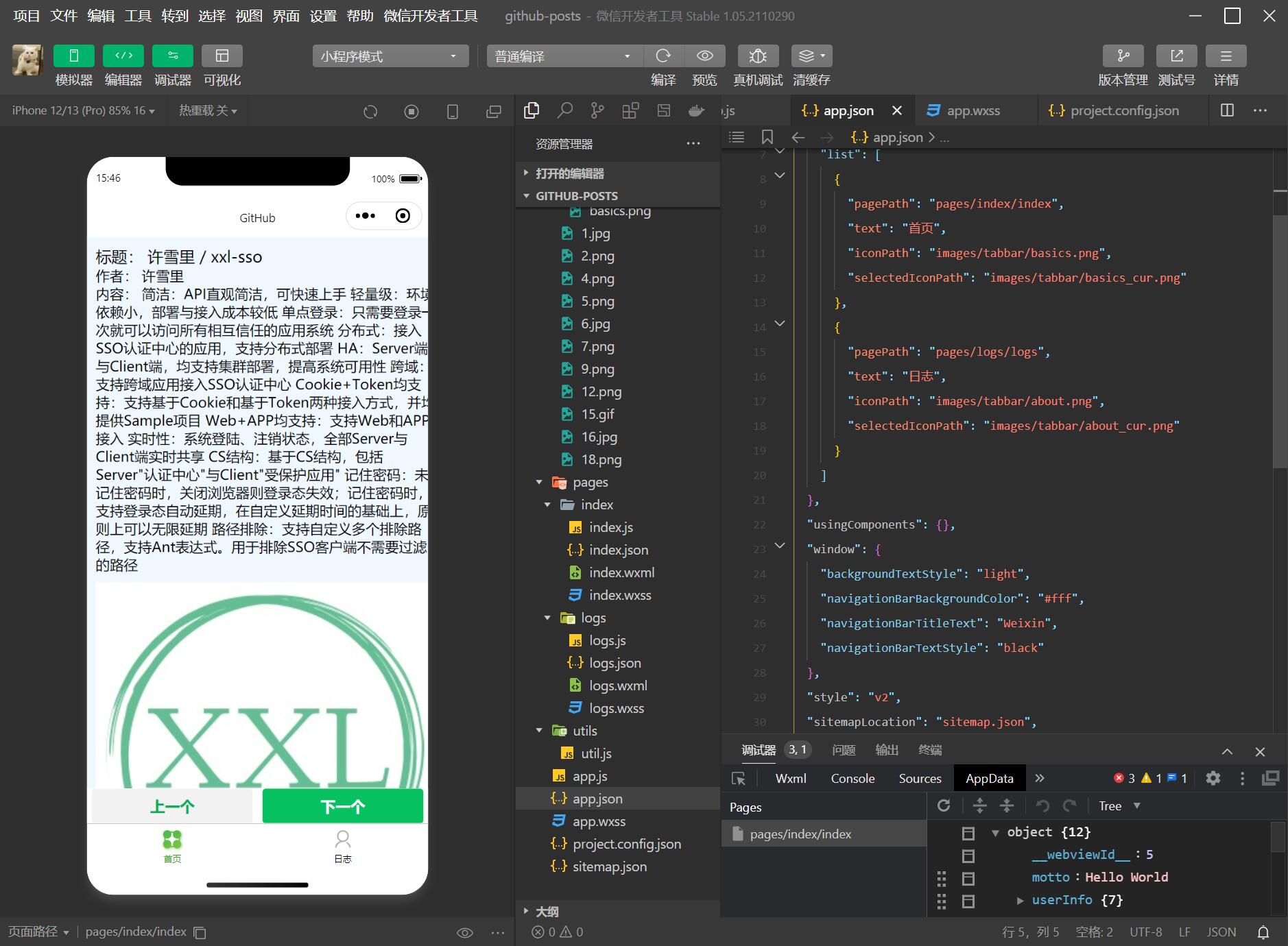Detach the simulator into separate window
Viewport: 1288px width, 946px height.
click(494, 111)
